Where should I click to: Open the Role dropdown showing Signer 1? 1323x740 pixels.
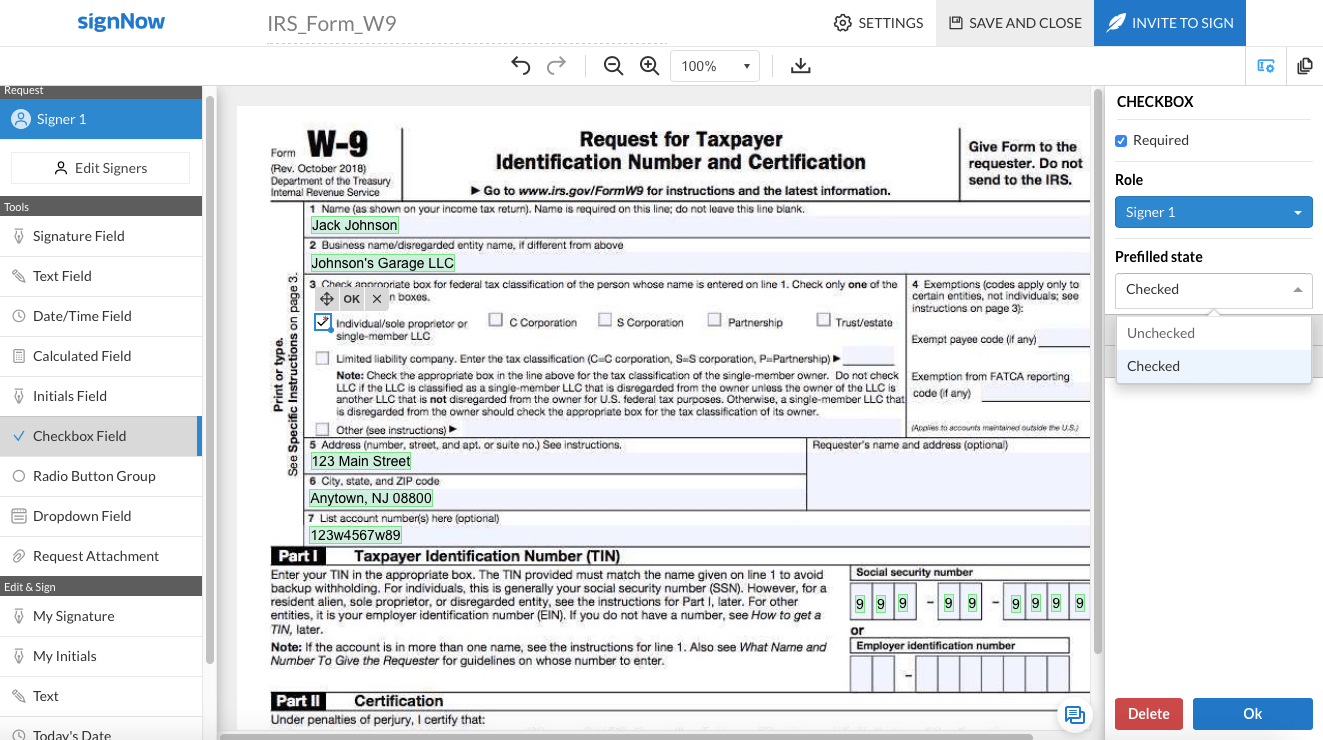(1213, 212)
